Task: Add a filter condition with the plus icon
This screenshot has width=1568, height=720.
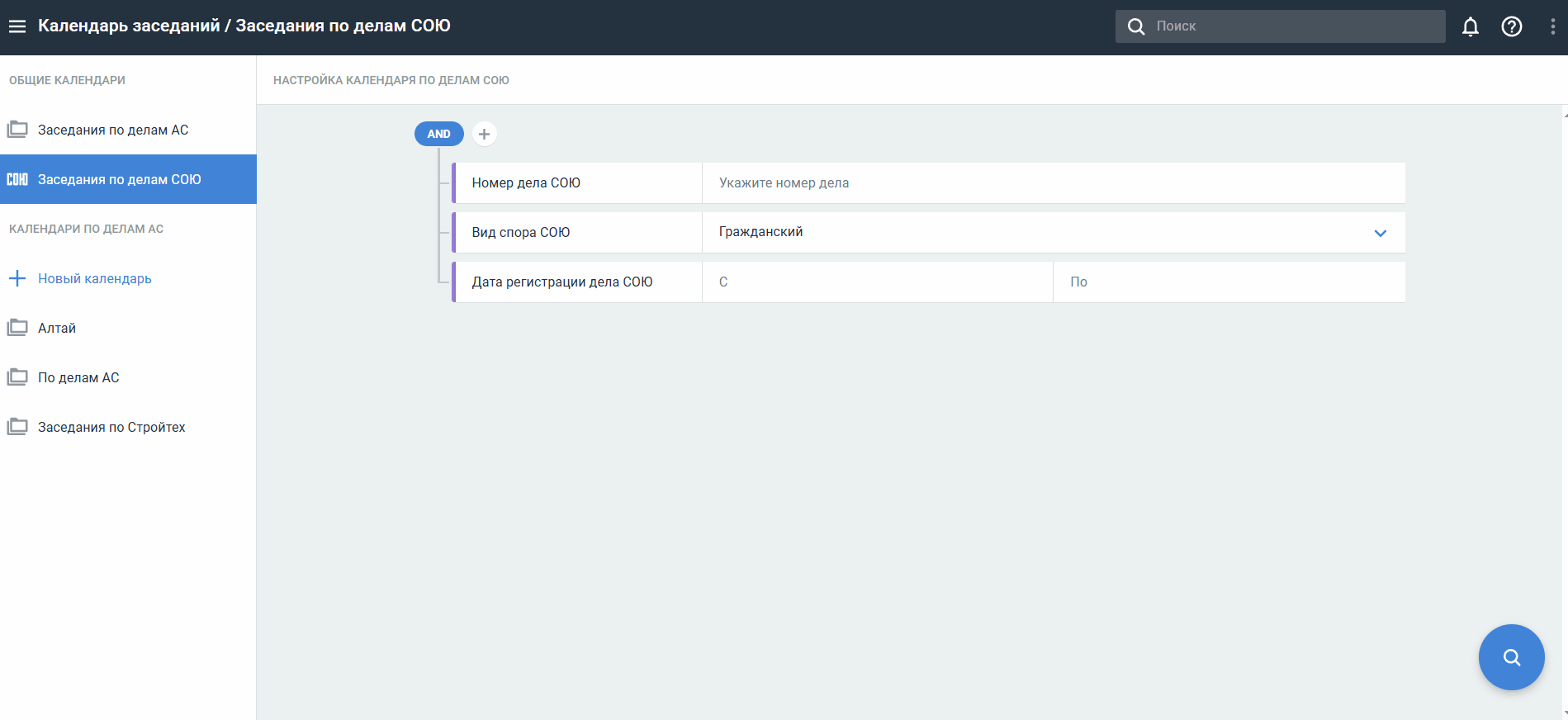Action: (485, 134)
